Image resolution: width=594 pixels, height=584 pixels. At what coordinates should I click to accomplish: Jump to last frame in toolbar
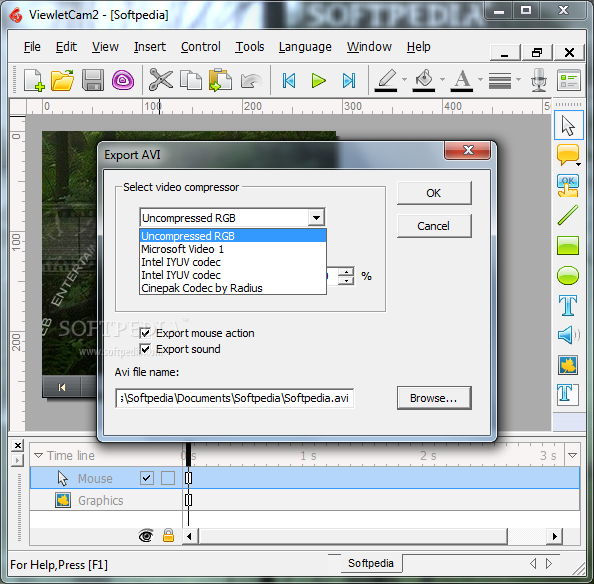click(349, 80)
